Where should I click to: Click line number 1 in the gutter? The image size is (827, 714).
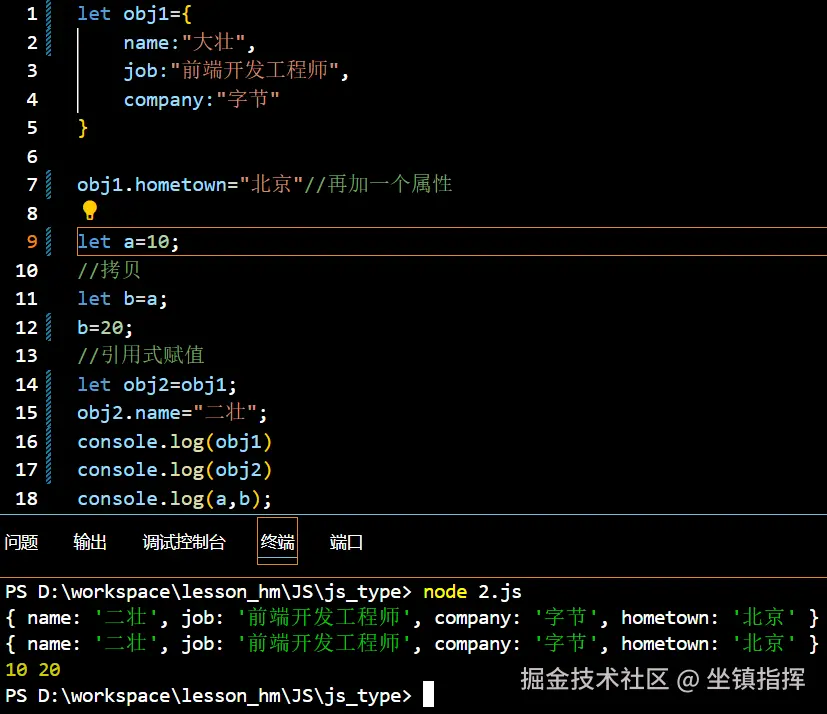tap(32, 14)
